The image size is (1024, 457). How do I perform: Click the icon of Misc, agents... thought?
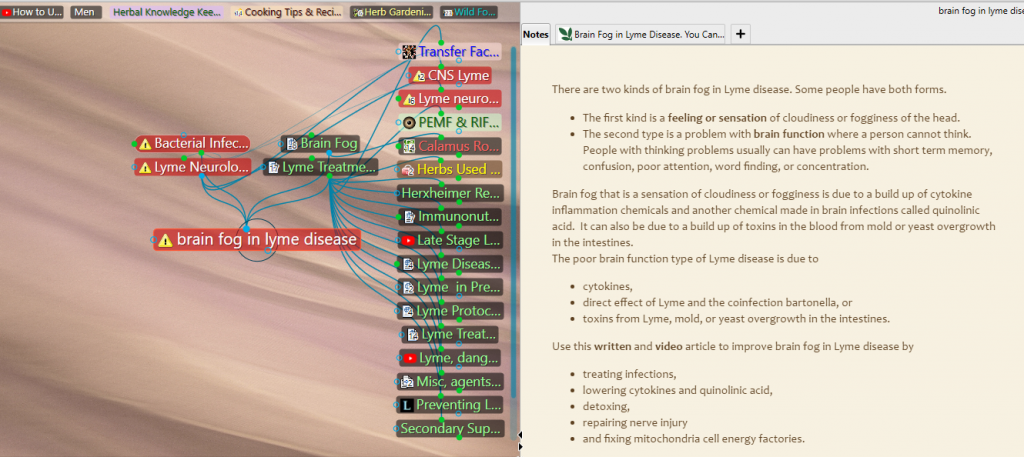click(407, 381)
